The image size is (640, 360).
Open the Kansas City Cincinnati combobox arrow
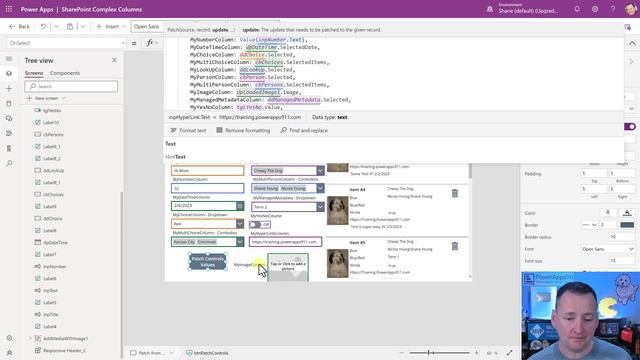[240, 242]
